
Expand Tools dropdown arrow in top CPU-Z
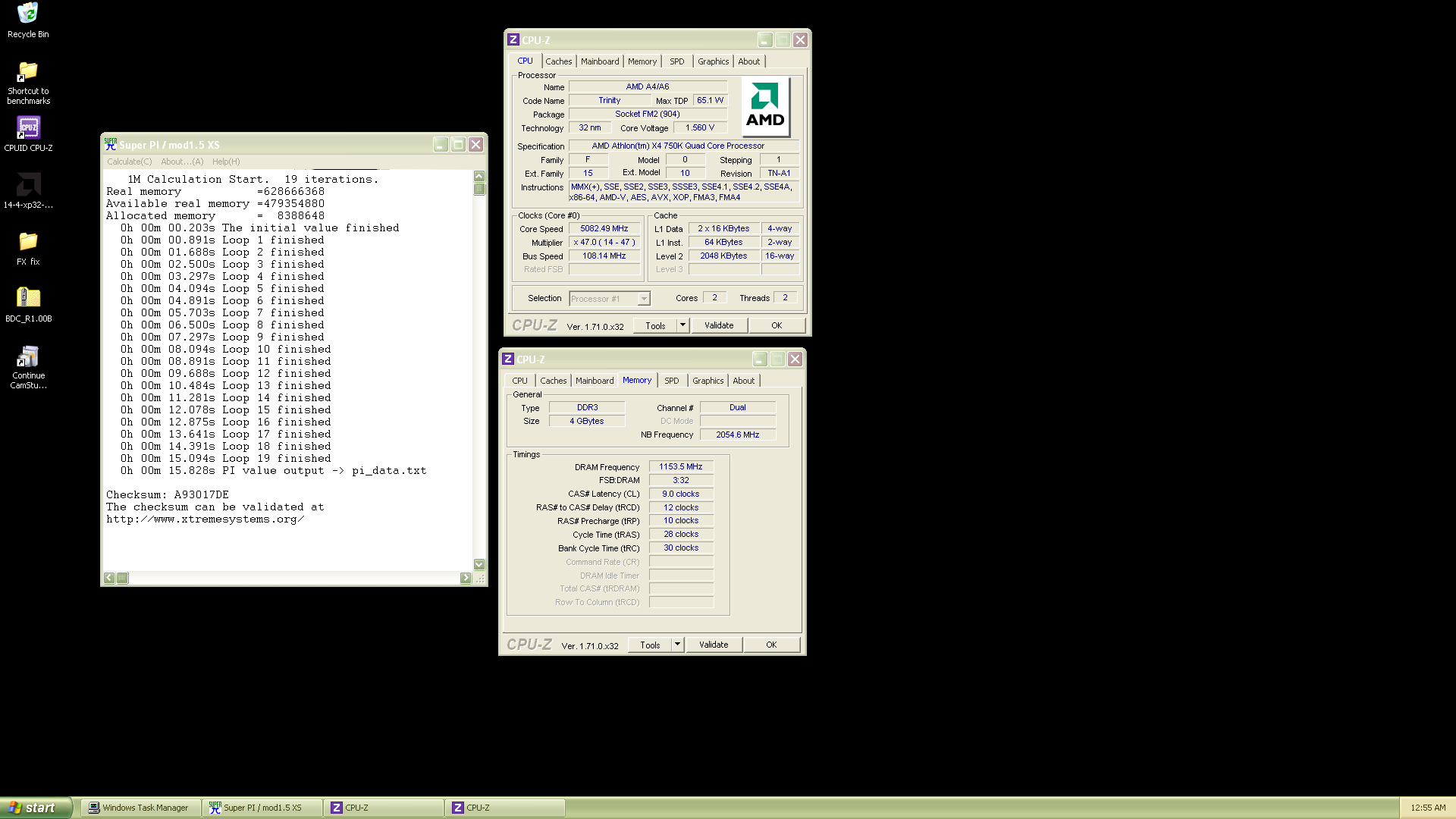click(x=682, y=325)
